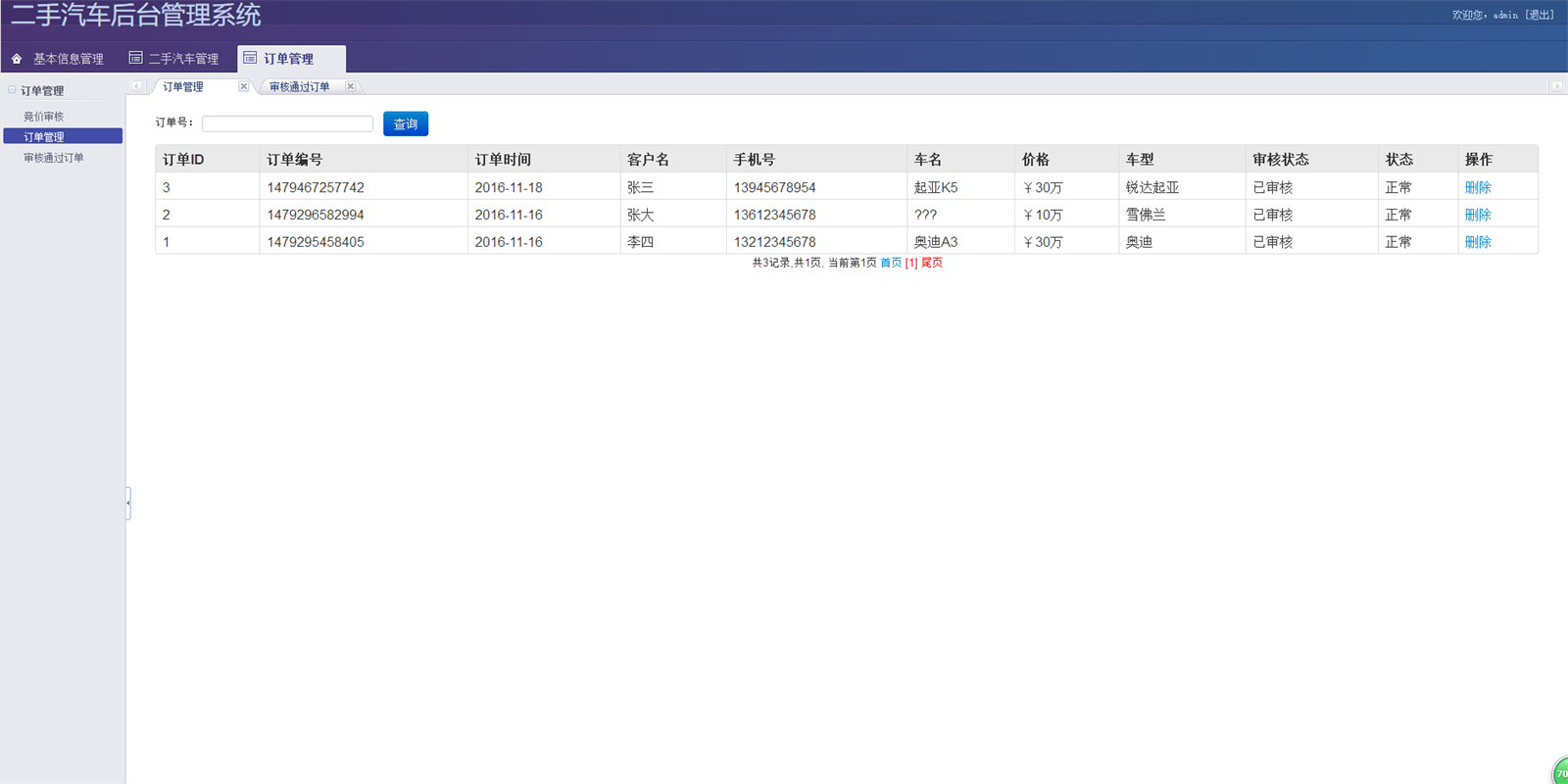Select 订单管理 item in the sidebar
1568x784 pixels.
pyautogui.click(x=63, y=136)
